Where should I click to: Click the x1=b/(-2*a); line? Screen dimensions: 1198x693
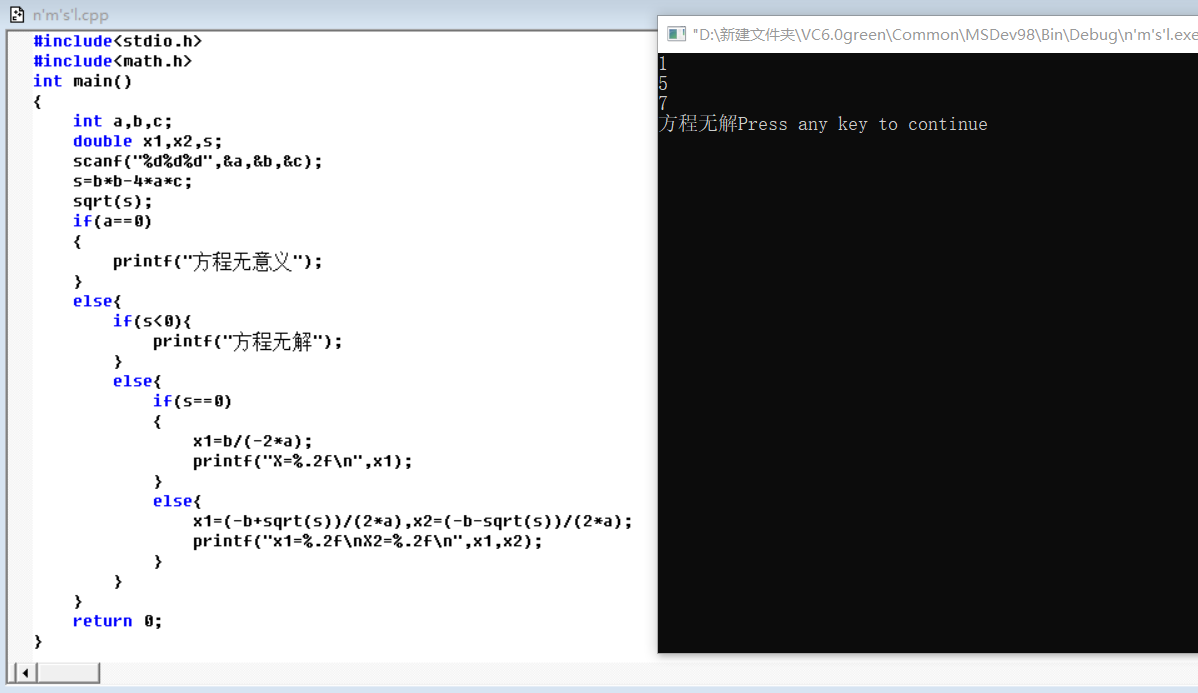click(252, 441)
